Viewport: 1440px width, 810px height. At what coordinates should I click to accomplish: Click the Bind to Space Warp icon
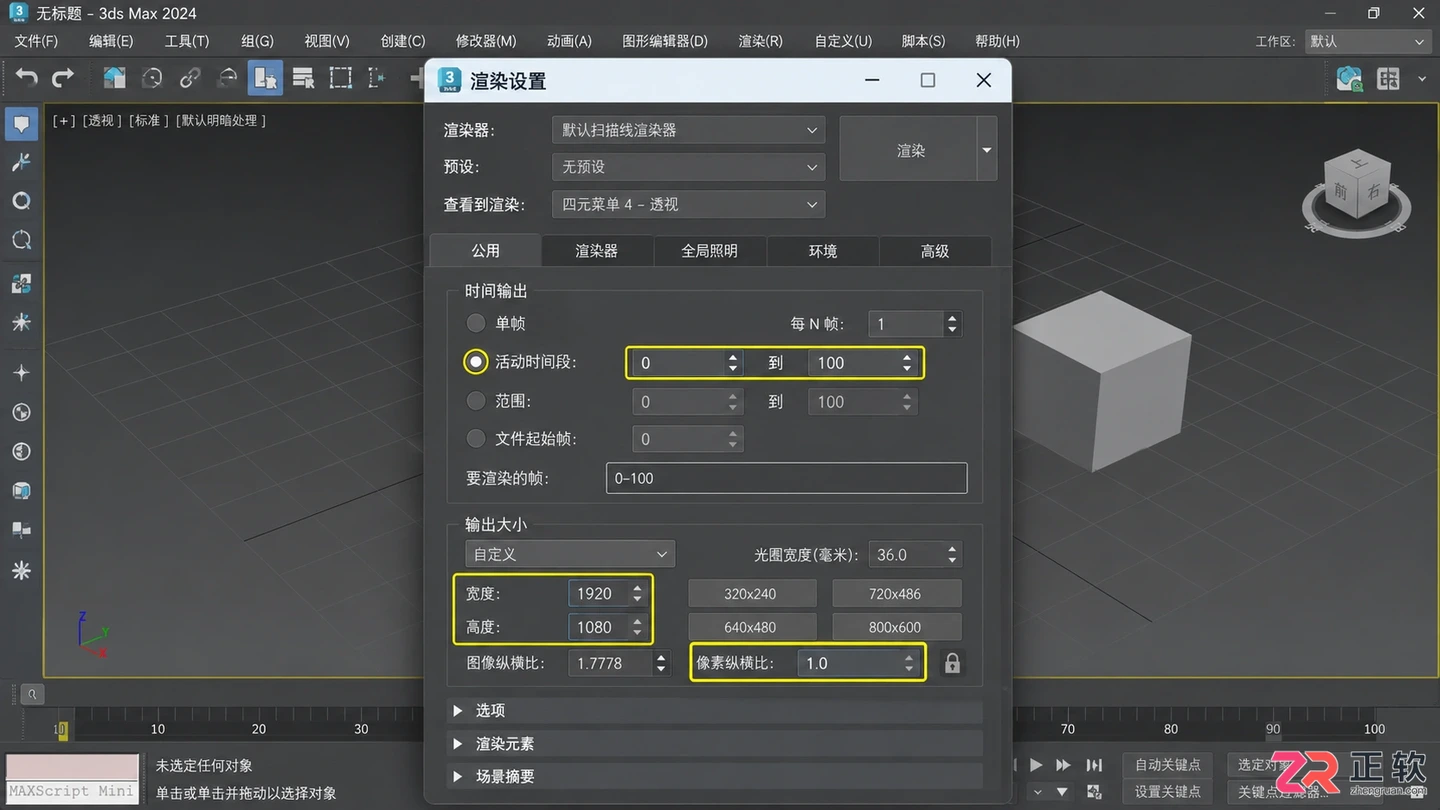tap(228, 78)
